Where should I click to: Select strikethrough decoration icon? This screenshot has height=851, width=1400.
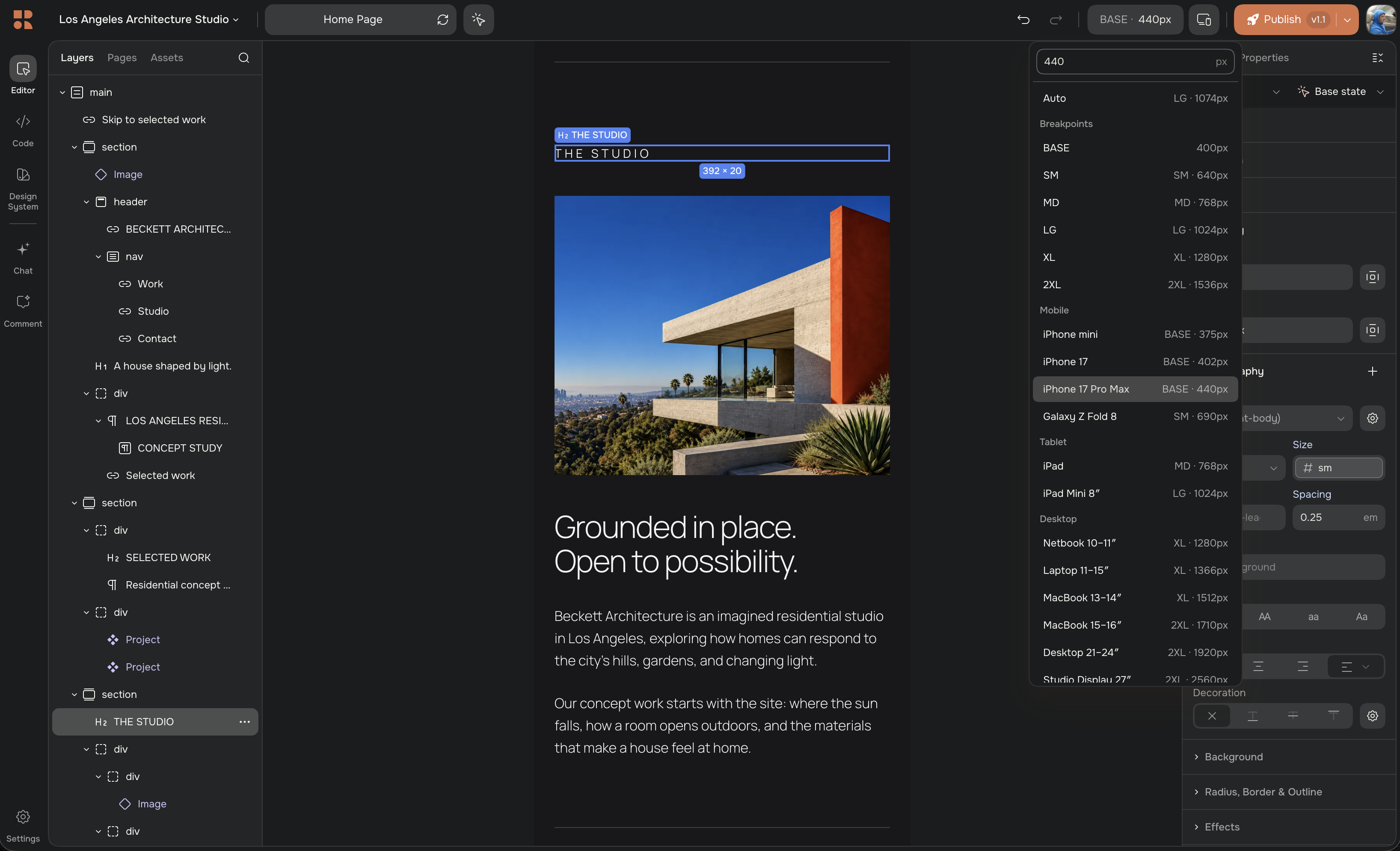(1293, 715)
